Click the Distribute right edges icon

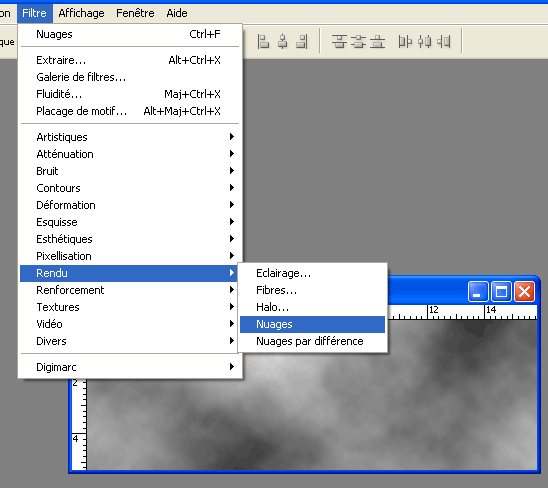coord(444,42)
